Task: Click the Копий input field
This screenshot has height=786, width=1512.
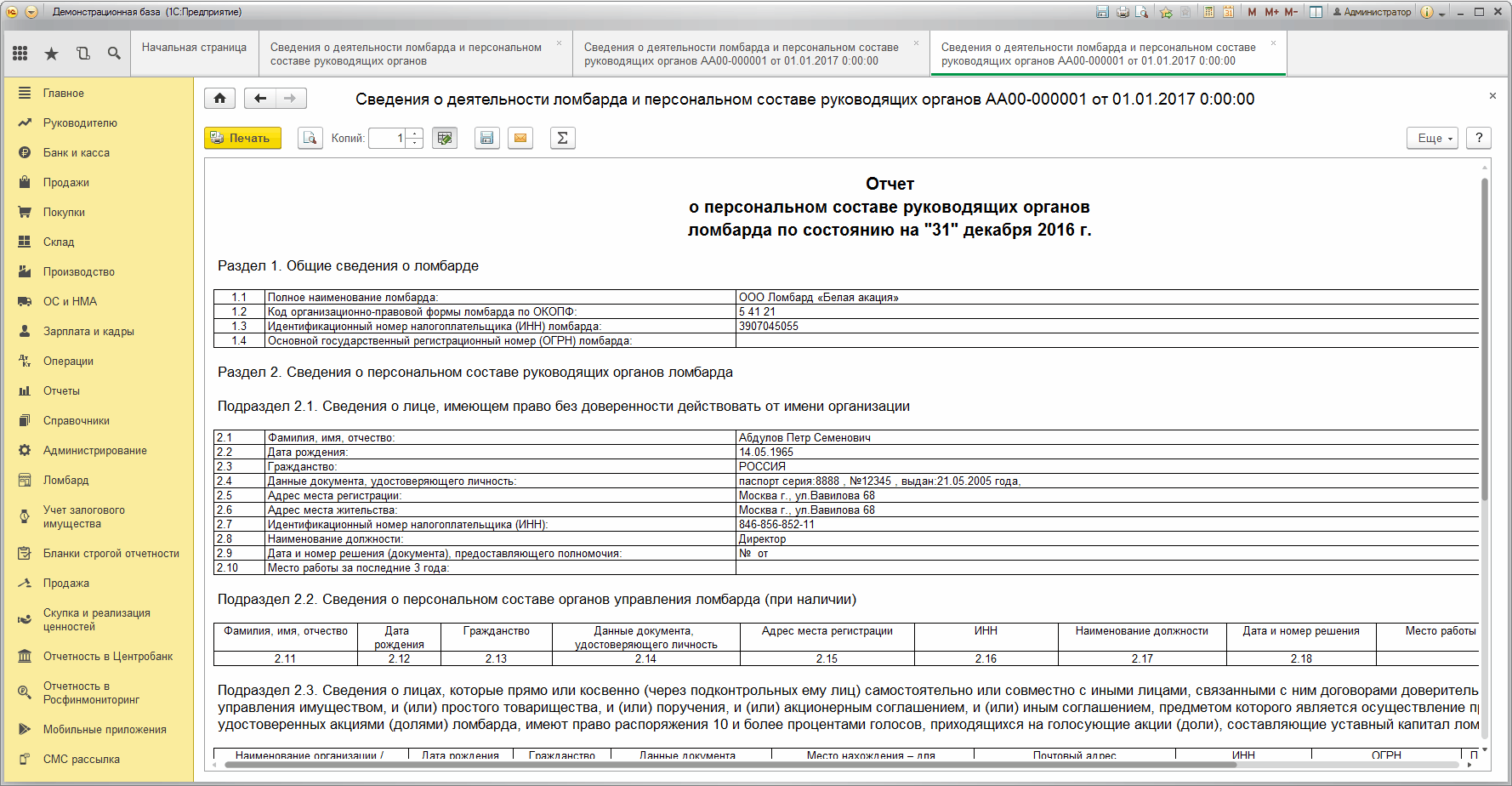Action: [388, 138]
